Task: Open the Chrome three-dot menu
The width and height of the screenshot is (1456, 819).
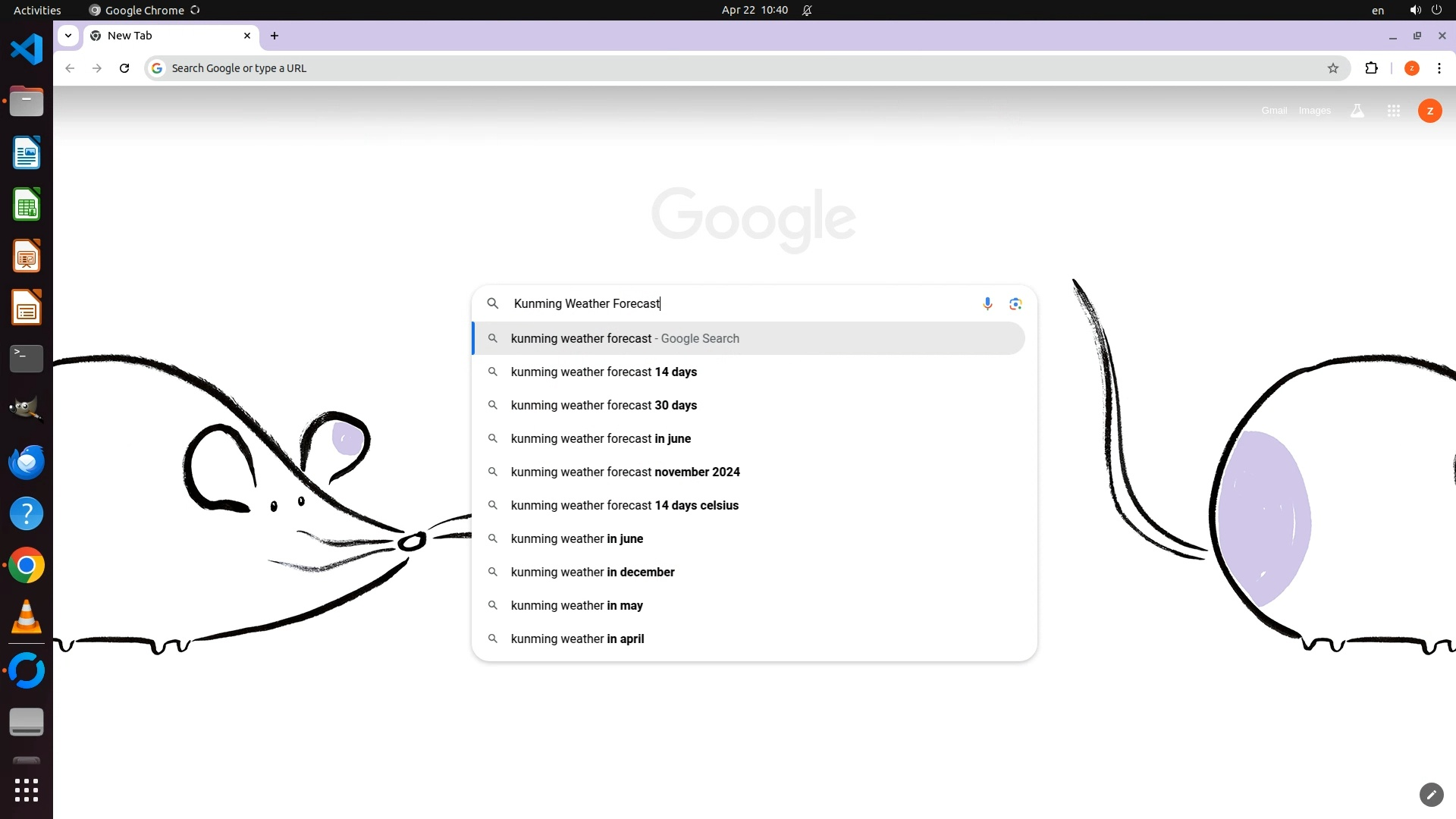Action: coord(1439,68)
